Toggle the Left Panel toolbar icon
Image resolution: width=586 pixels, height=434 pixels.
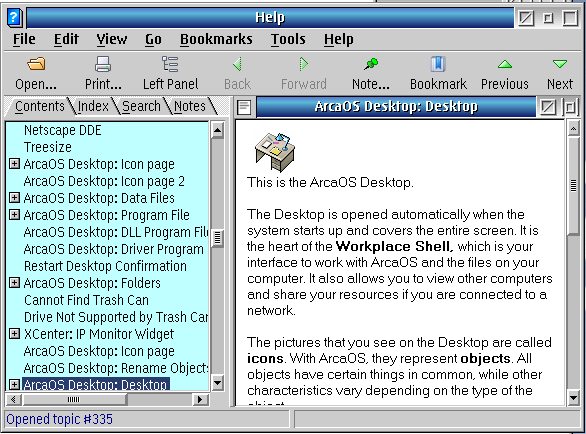pyautogui.click(x=170, y=64)
